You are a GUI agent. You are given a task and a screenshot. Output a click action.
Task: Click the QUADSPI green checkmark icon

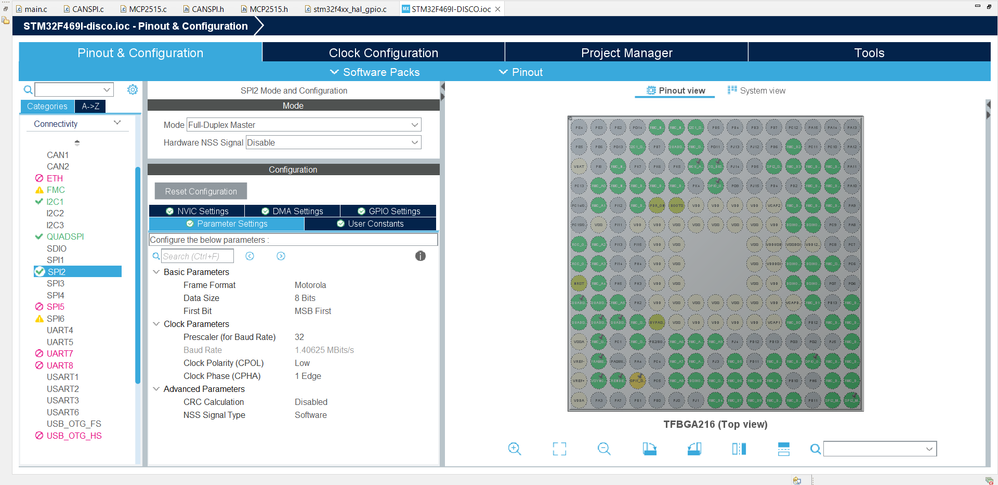39,236
